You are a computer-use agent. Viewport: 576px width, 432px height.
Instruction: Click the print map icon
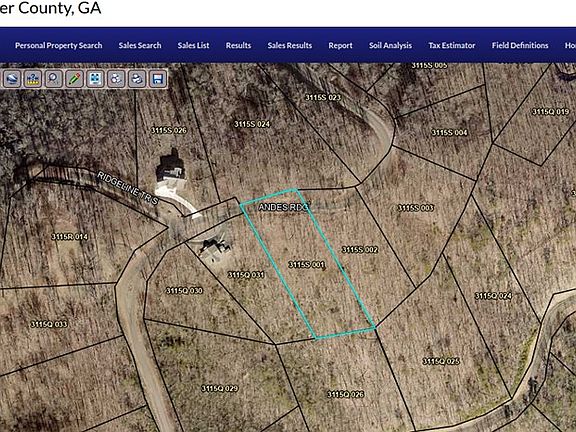pyautogui.click(x=137, y=79)
